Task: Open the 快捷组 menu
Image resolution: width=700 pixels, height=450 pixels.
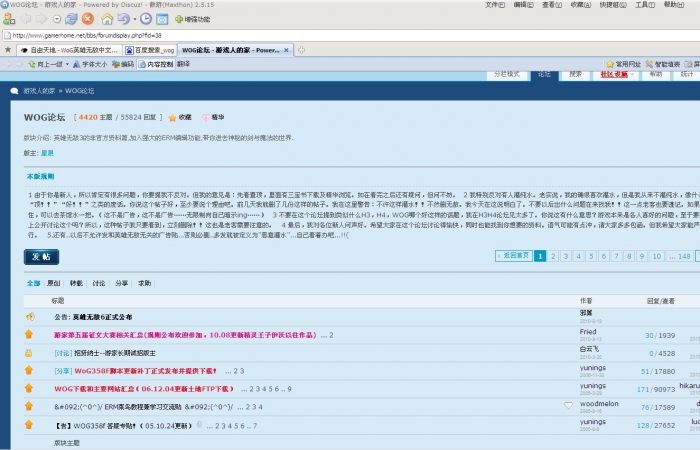Action: coord(613,5)
